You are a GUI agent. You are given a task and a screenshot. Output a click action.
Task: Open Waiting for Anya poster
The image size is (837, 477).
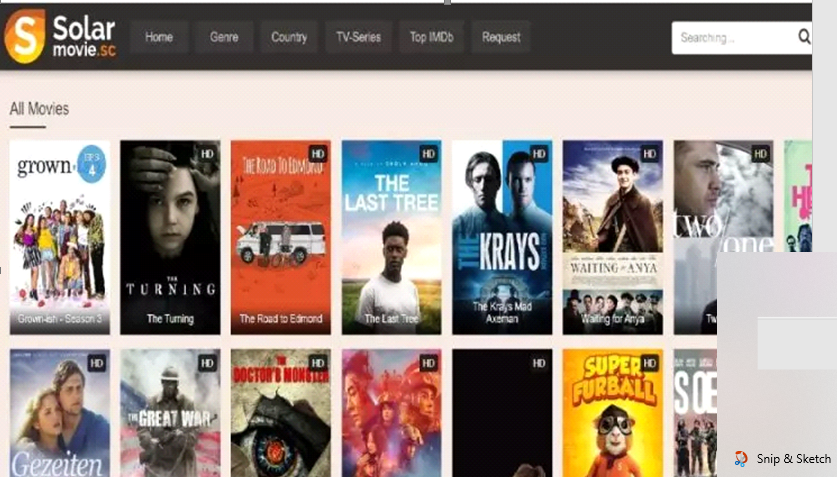[x=613, y=237]
